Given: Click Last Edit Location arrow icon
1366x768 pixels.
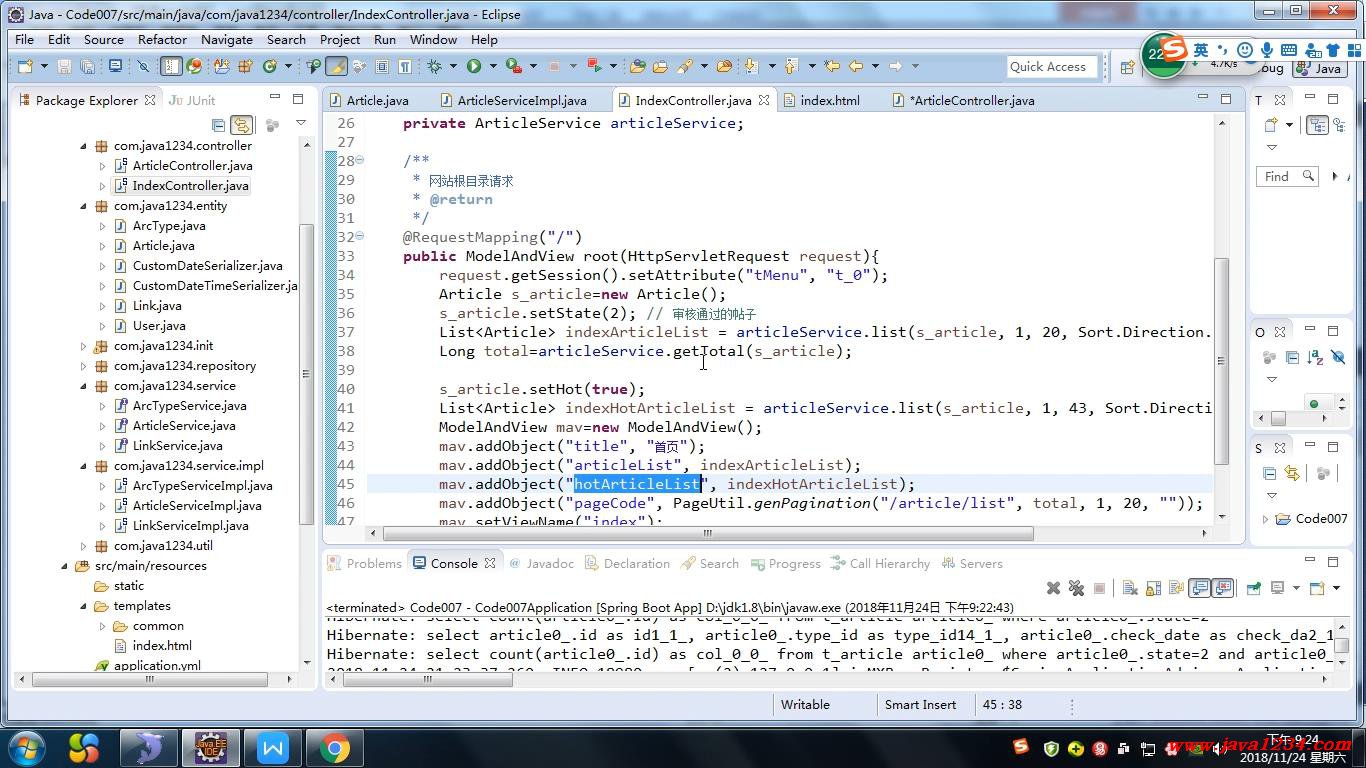Looking at the screenshot, I should 831,66.
